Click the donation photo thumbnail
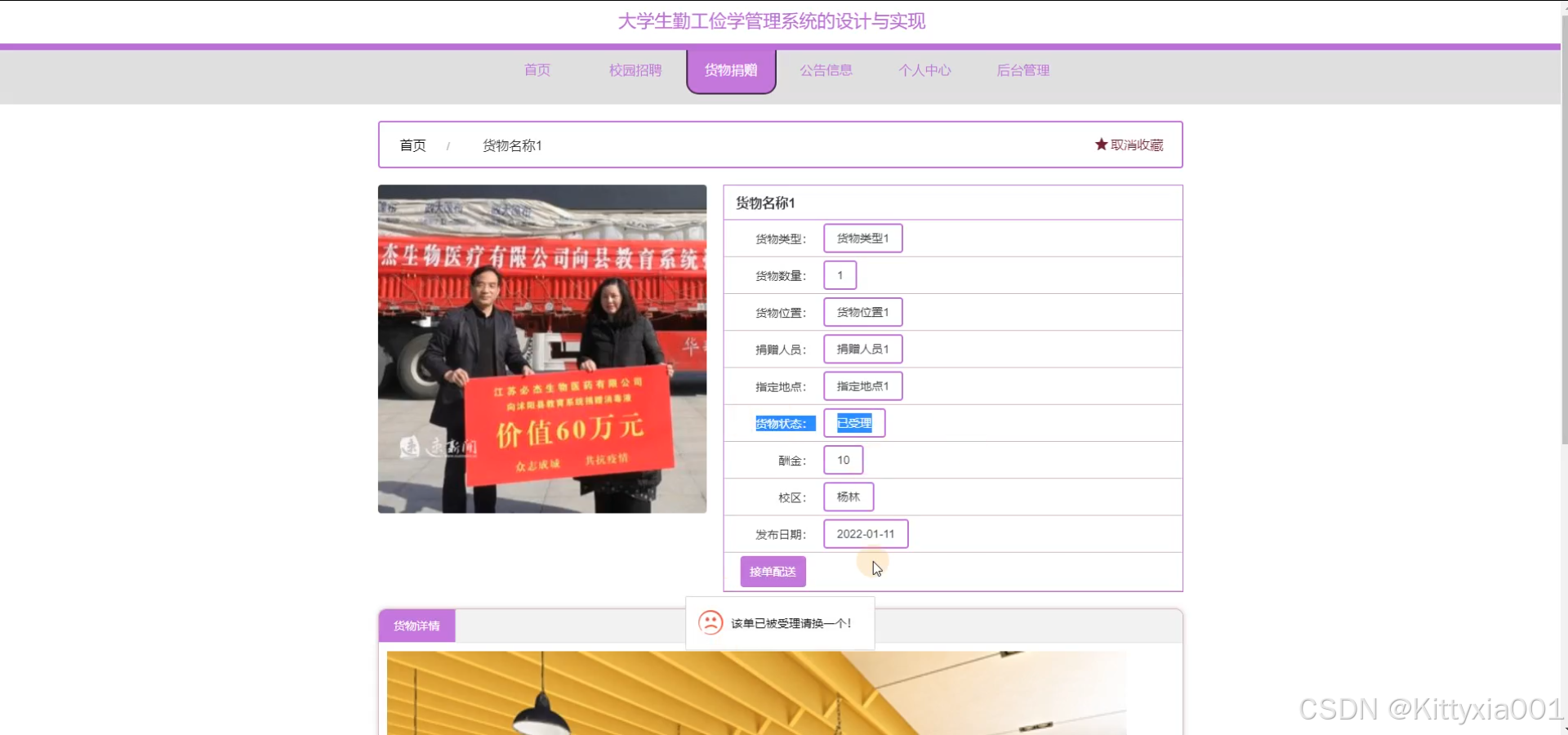Screen dimensions: 1568x735 [542, 349]
